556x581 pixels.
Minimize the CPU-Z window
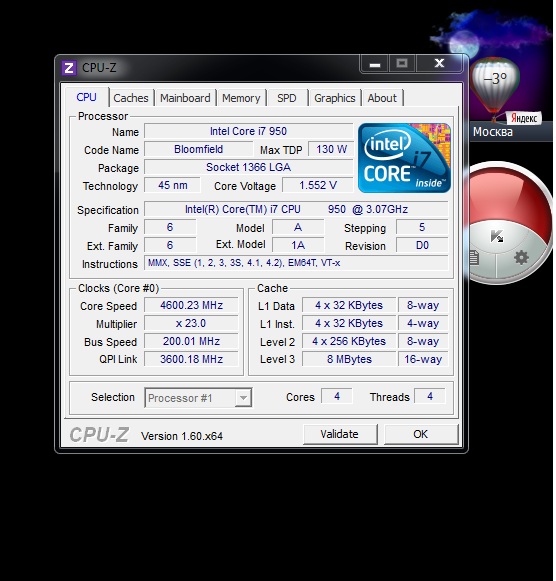pyautogui.click(x=374, y=64)
